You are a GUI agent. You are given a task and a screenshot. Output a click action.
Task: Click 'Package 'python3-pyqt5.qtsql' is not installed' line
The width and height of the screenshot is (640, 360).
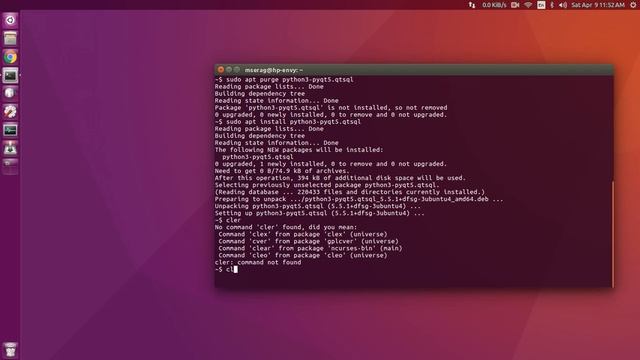tap(331, 108)
